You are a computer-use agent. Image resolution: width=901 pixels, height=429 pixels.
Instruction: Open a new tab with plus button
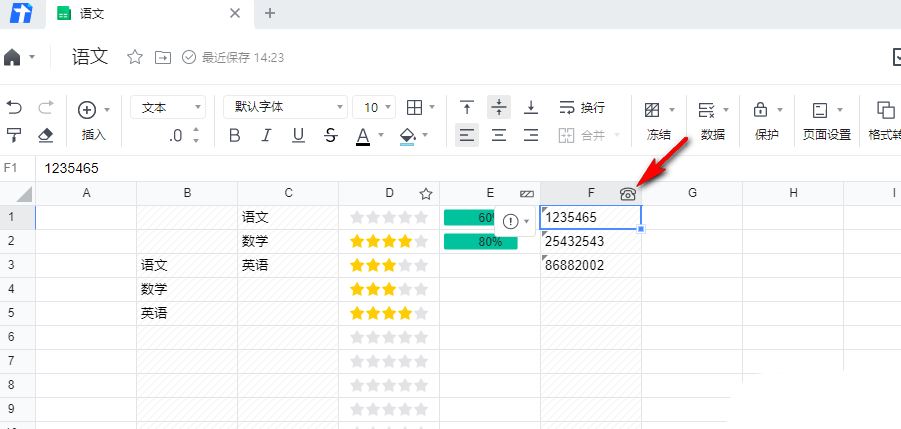tap(270, 13)
